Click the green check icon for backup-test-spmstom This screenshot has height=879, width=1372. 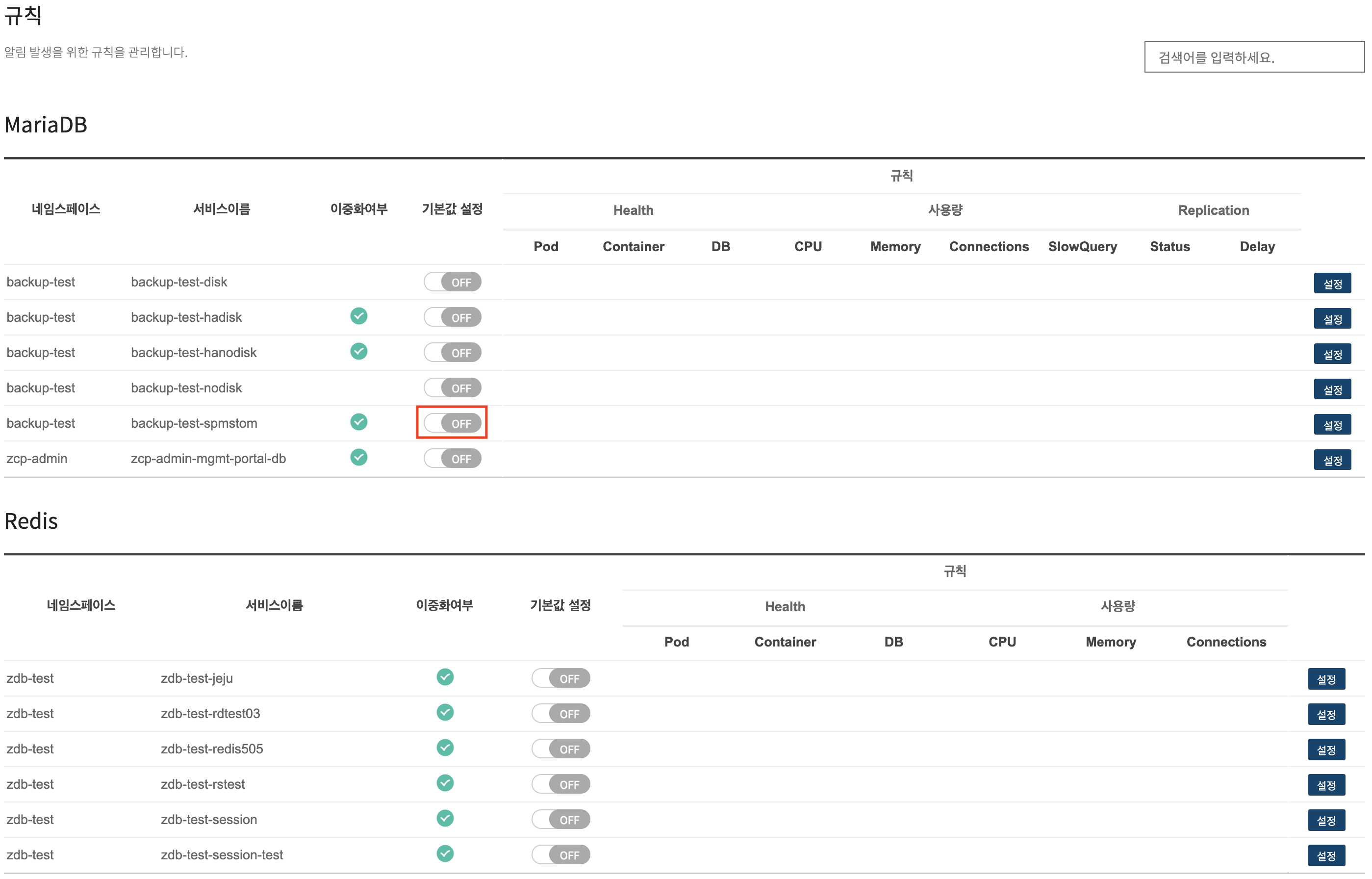(x=358, y=422)
